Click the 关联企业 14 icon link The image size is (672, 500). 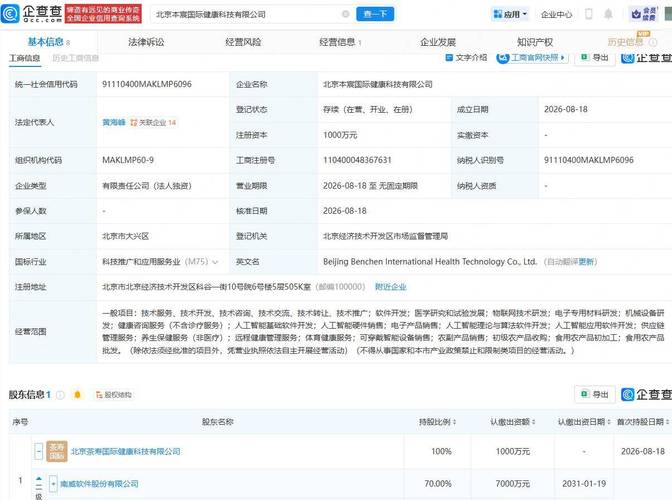(x=153, y=123)
